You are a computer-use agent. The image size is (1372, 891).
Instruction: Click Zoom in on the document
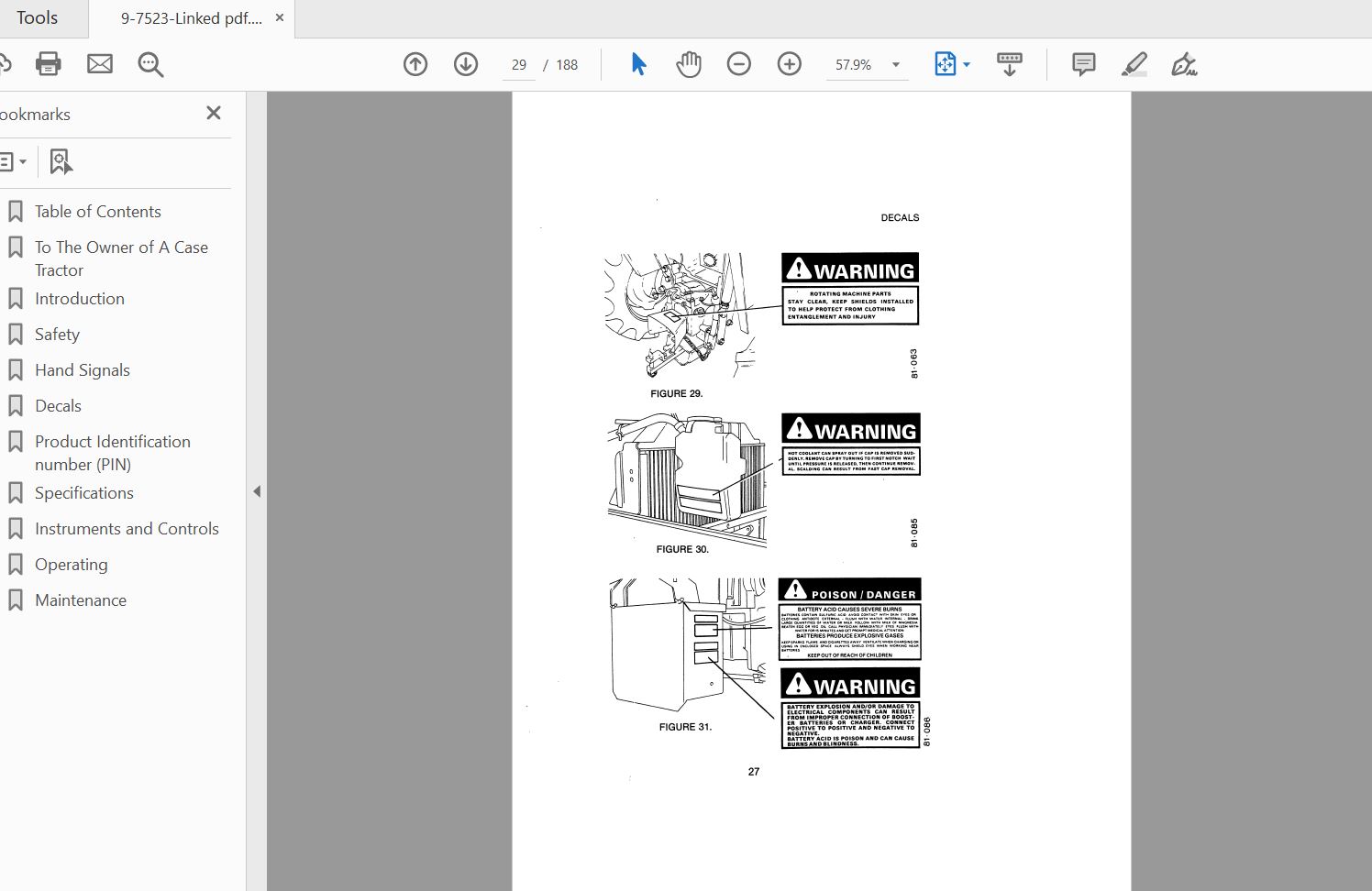click(x=790, y=64)
